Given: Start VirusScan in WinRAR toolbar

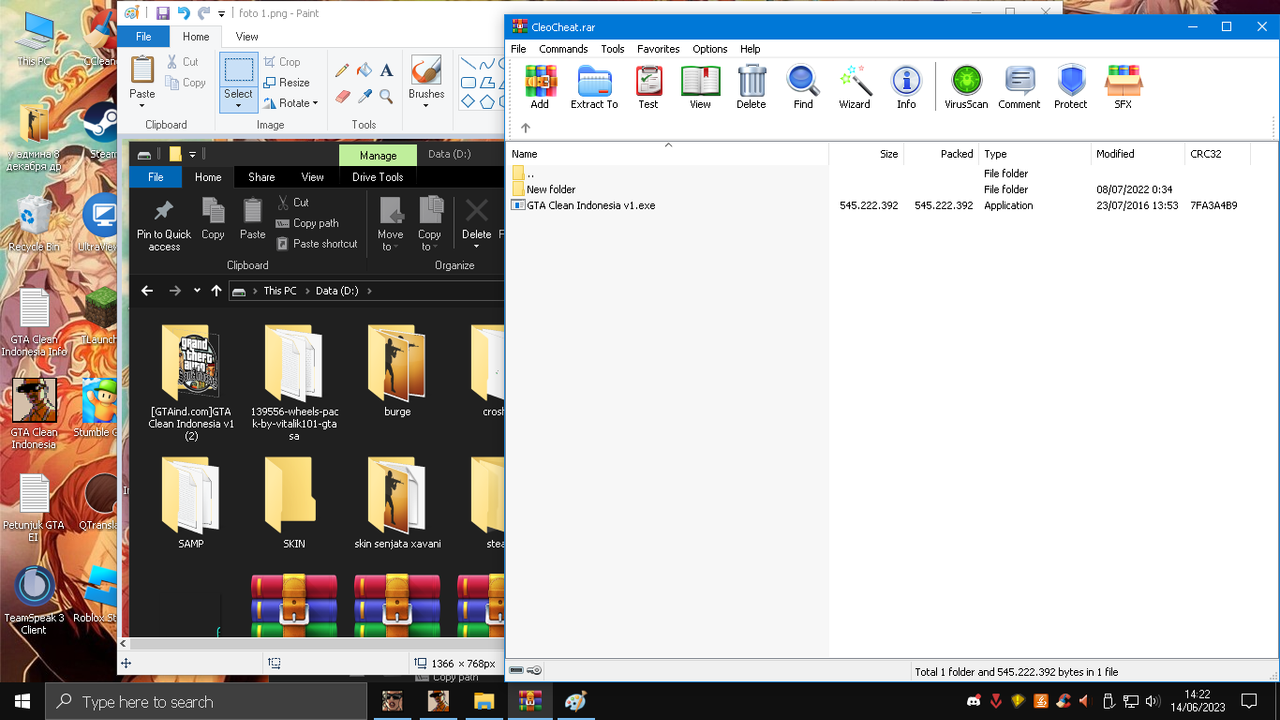Looking at the screenshot, I should 966,87.
